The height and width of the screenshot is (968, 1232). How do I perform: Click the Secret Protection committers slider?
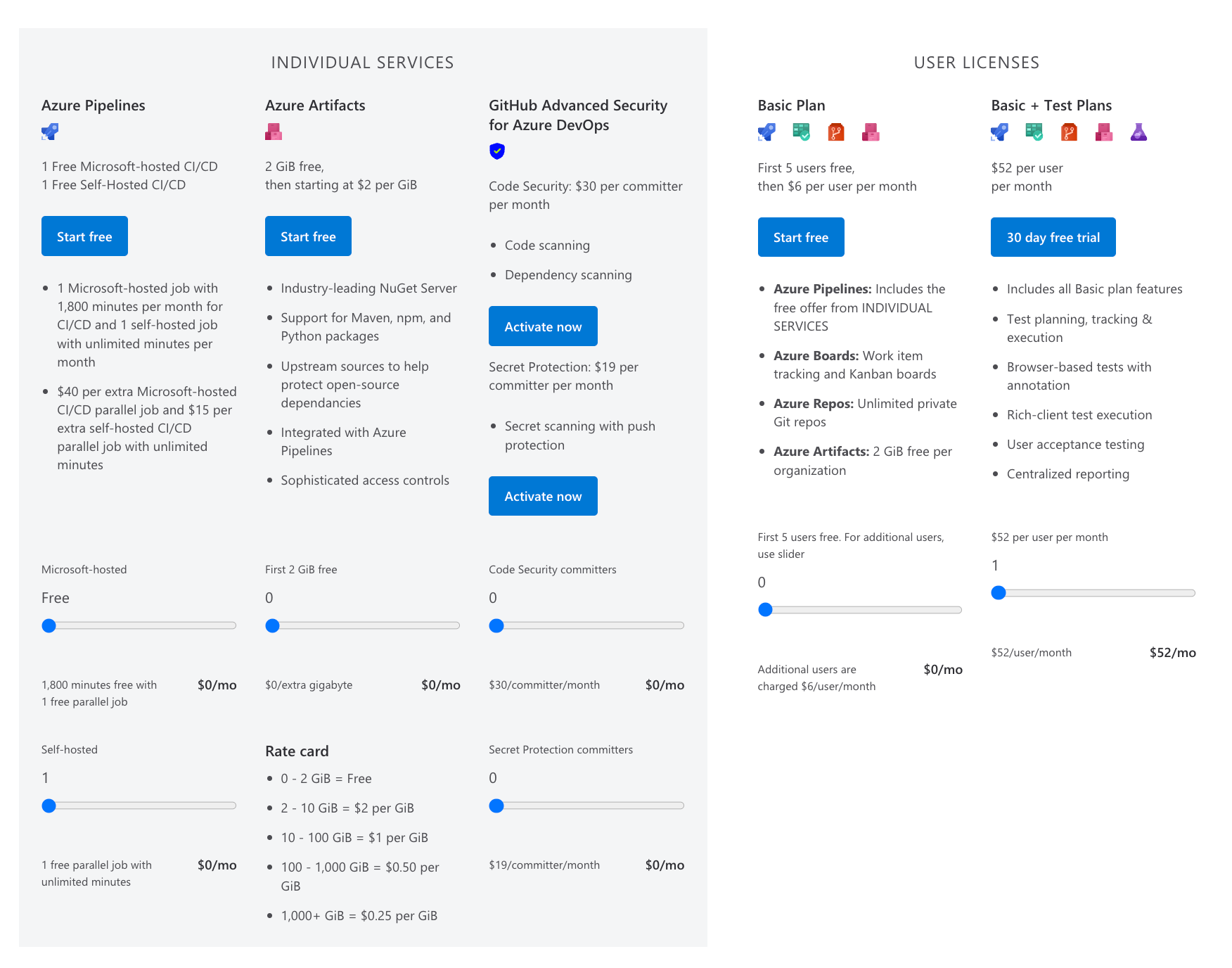pyautogui.click(x=497, y=805)
